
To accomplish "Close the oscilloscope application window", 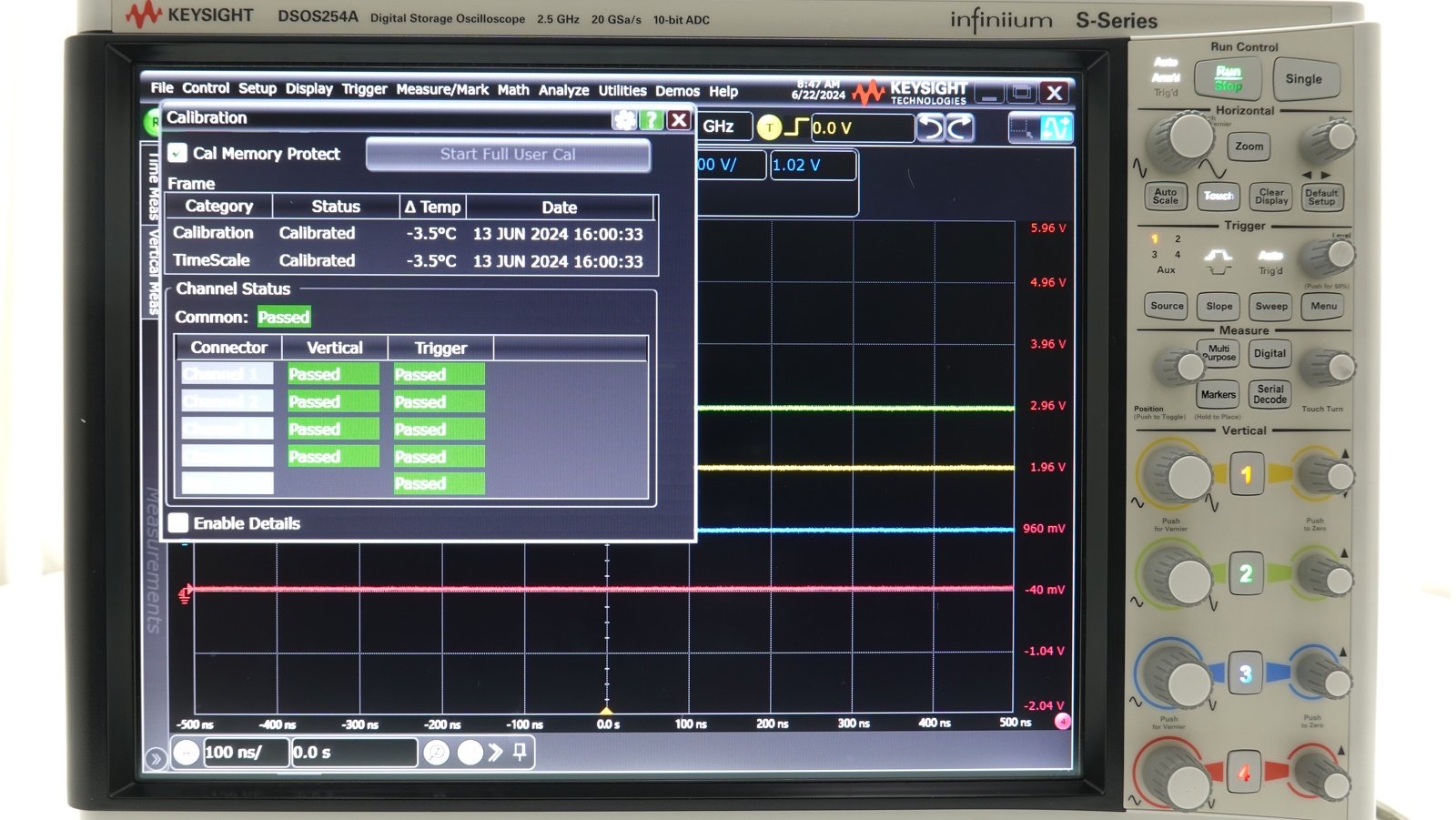I will point(1054,93).
